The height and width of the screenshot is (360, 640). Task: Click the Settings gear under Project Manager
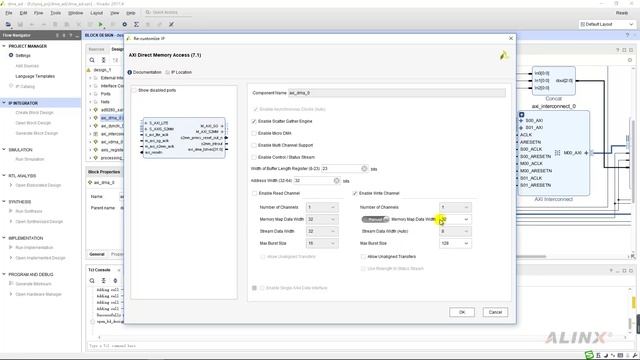(x=11, y=55)
